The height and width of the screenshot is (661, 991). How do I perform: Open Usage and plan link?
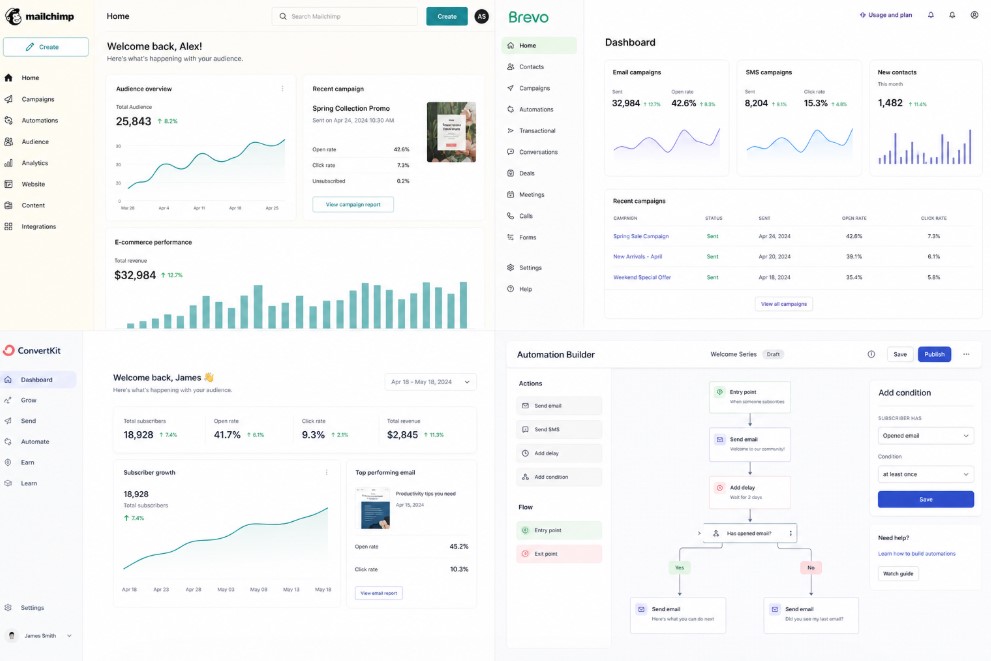point(886,15)
